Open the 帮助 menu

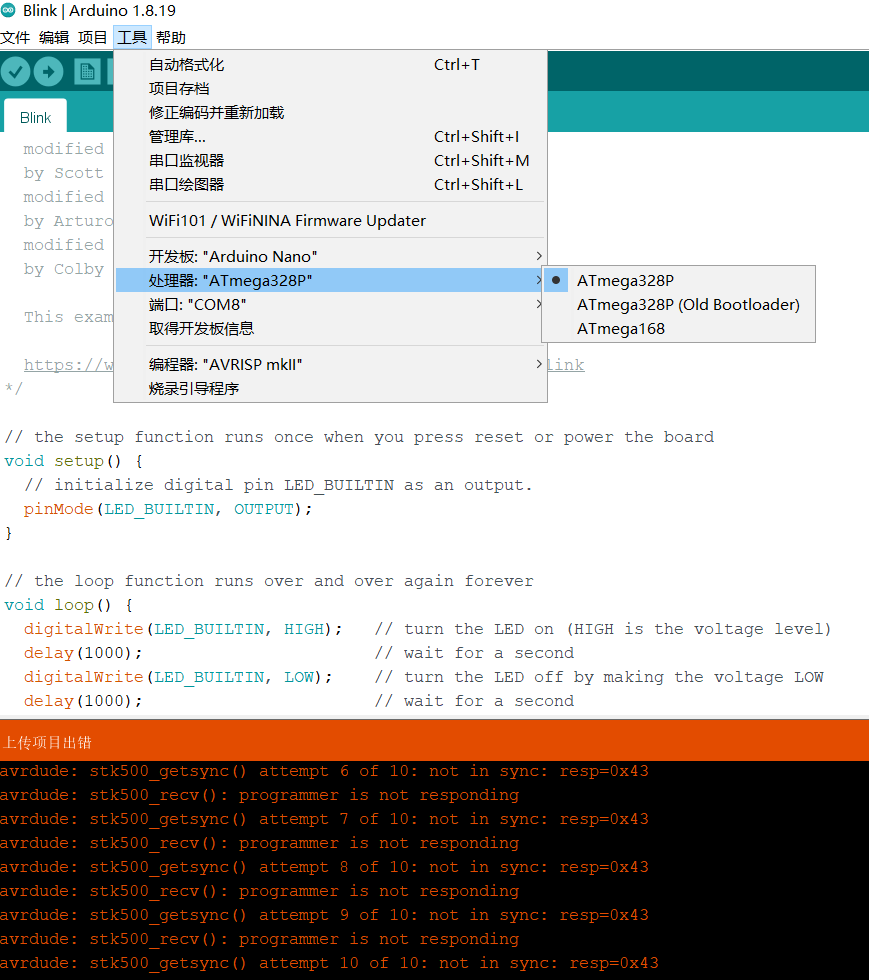point(171,38)
